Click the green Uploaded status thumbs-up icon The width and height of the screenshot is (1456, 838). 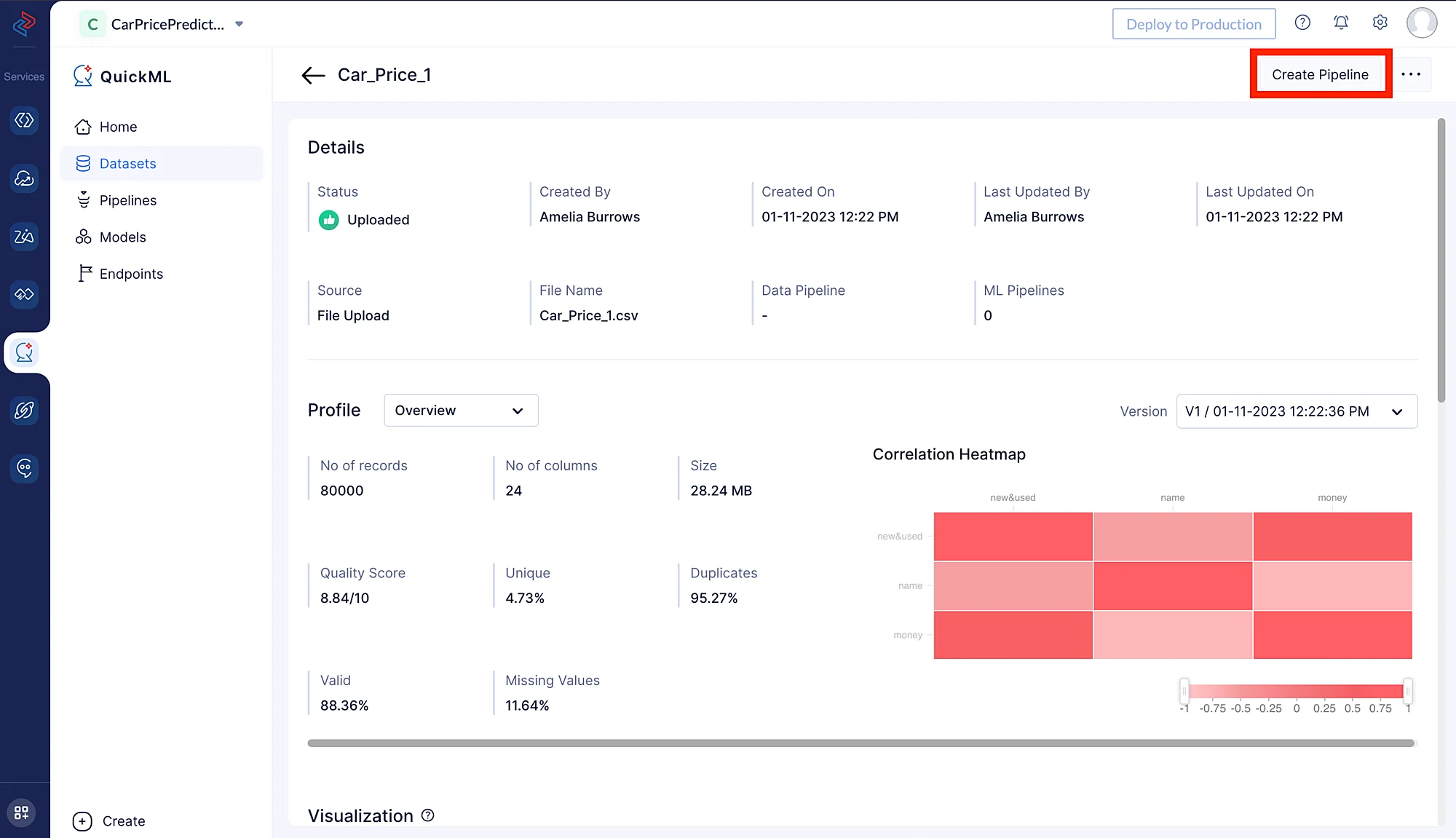tap(329, 220)
